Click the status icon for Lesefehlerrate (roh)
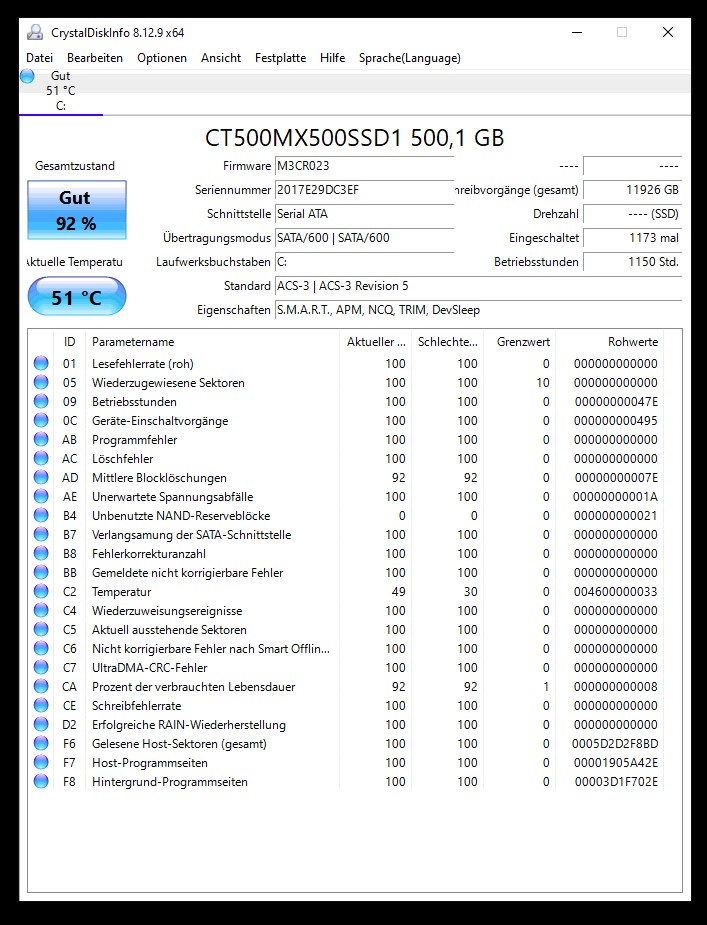Viewport: 707px width, 925px height. coord(41,363)
